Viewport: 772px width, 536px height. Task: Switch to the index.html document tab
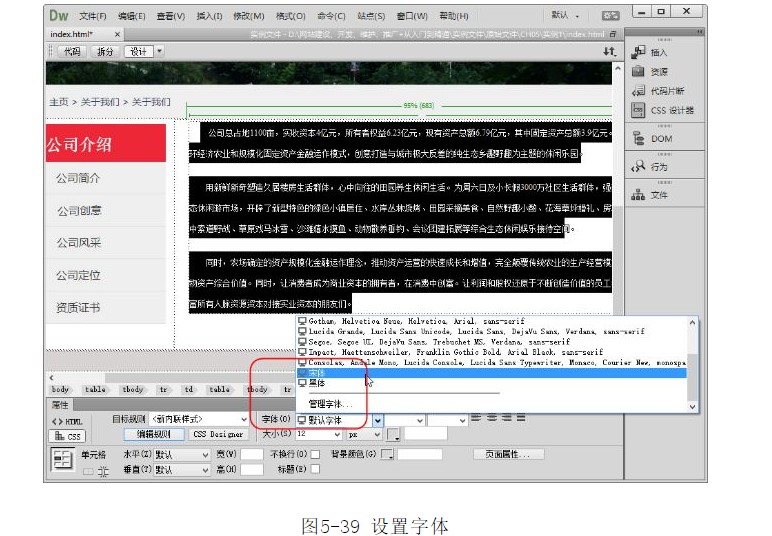tap(72, 34)
